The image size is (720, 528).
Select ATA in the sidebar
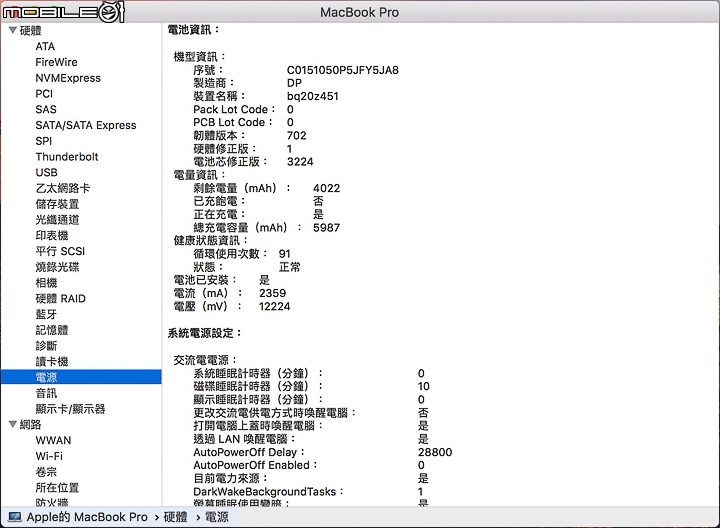(x=45, y=46)
